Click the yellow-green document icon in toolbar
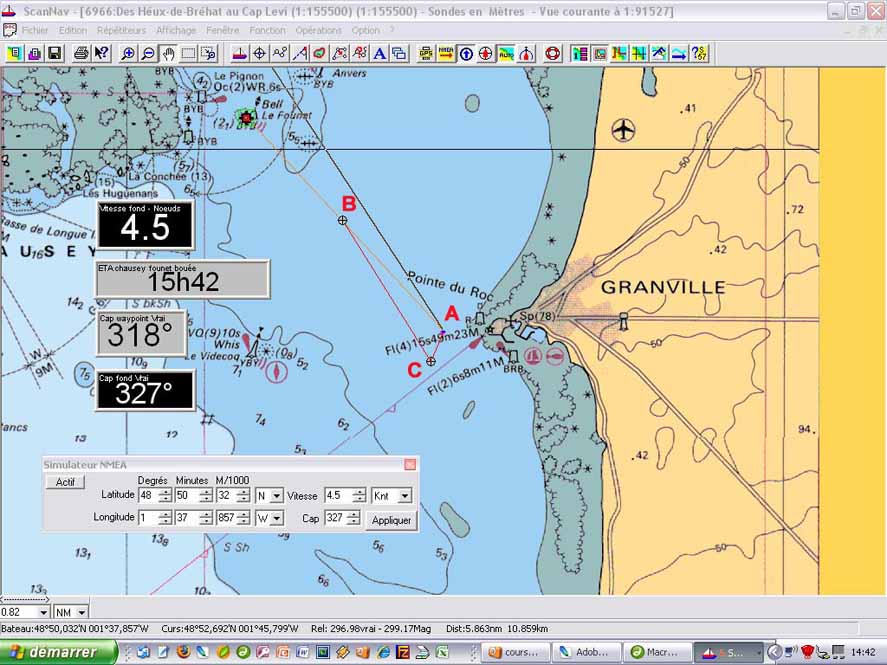This screenshot has width=887, height=665. (x=15, y=54)
